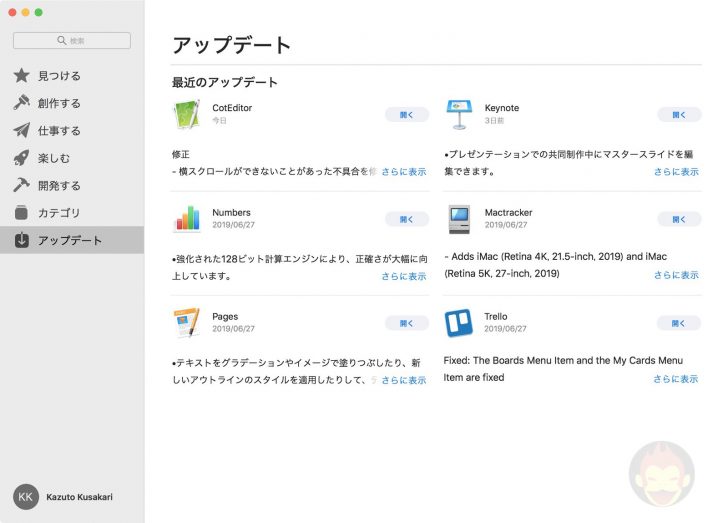Select the アップデート sidebar item
Viewport: 728px width, 523px height.
[72, 240]
